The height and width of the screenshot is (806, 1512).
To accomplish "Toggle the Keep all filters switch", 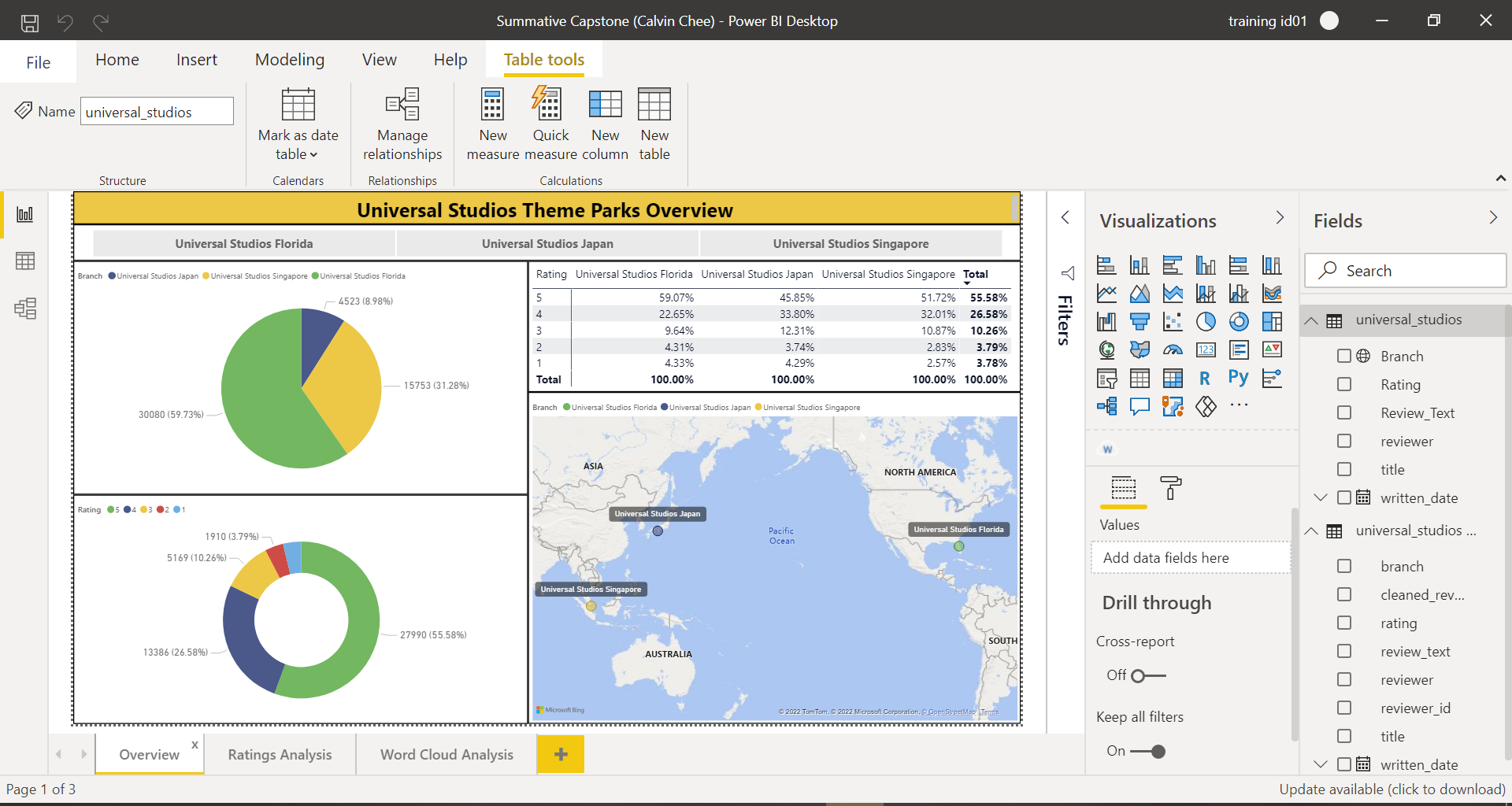I will tap(1147, 752).
